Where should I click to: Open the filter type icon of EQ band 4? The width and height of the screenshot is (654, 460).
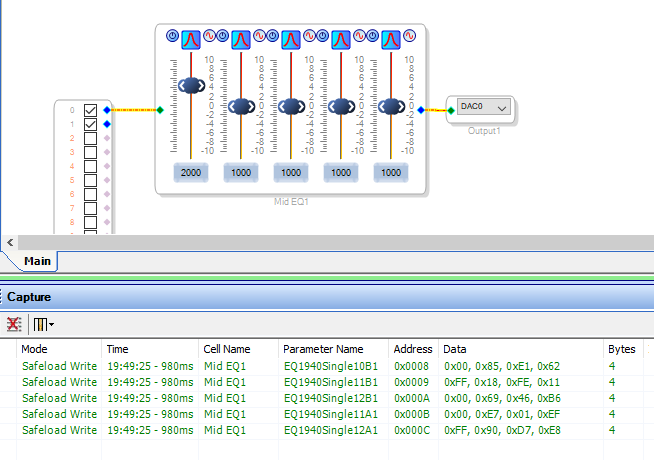click(x=341, y=40)
